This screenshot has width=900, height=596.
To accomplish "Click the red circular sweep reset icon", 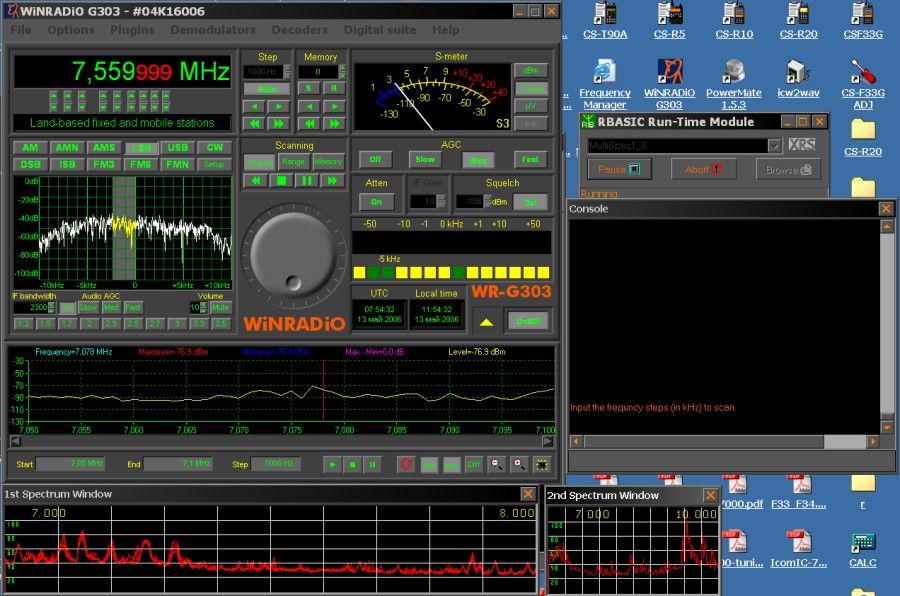I will pos(406,464).
